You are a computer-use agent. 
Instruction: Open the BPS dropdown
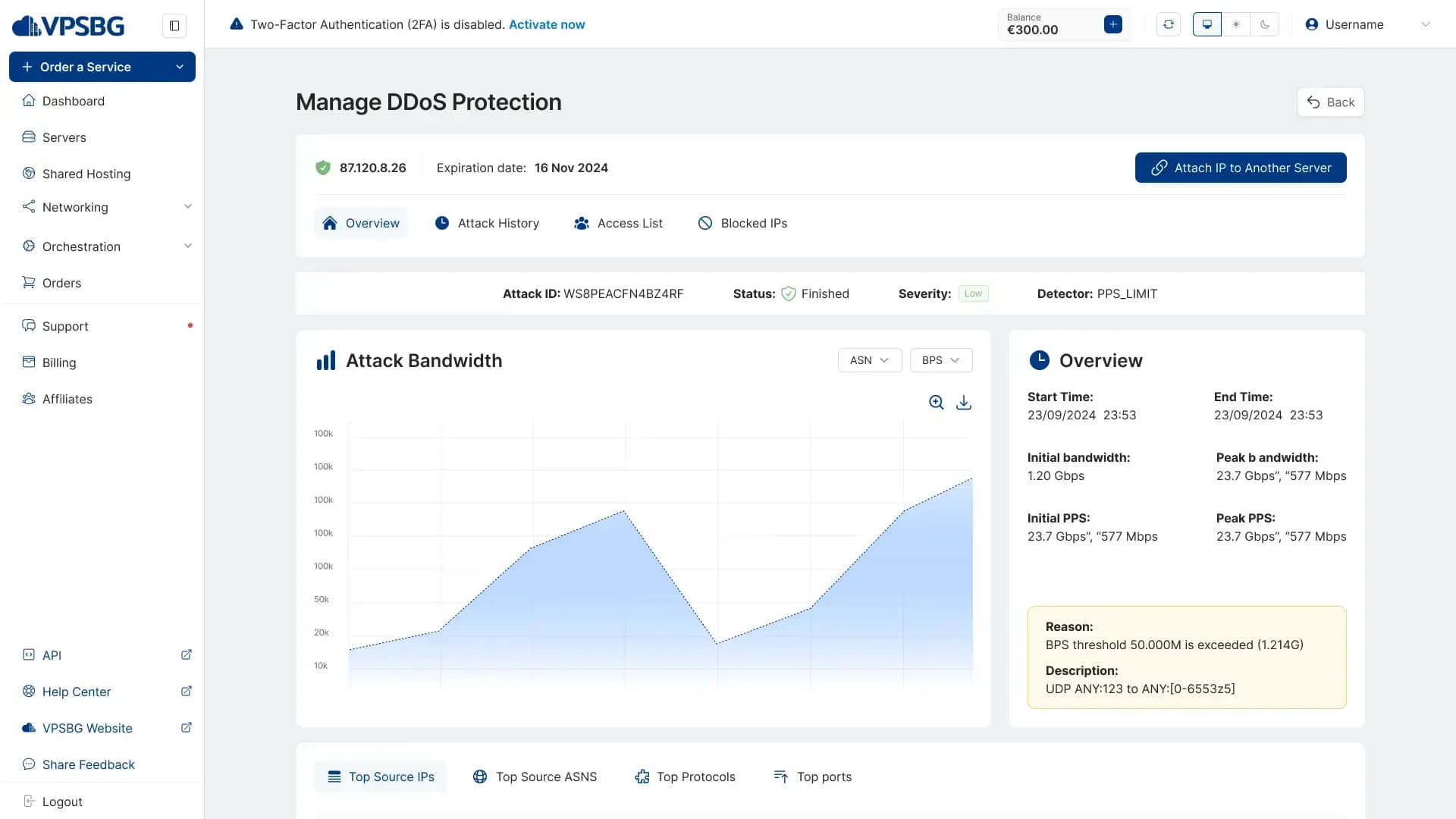tap(941, 360)
